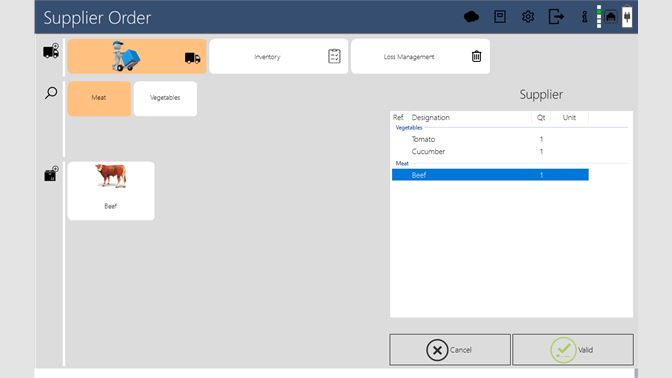
Task: Click the add-product box icon in sidebar
Action: (51, 174)
